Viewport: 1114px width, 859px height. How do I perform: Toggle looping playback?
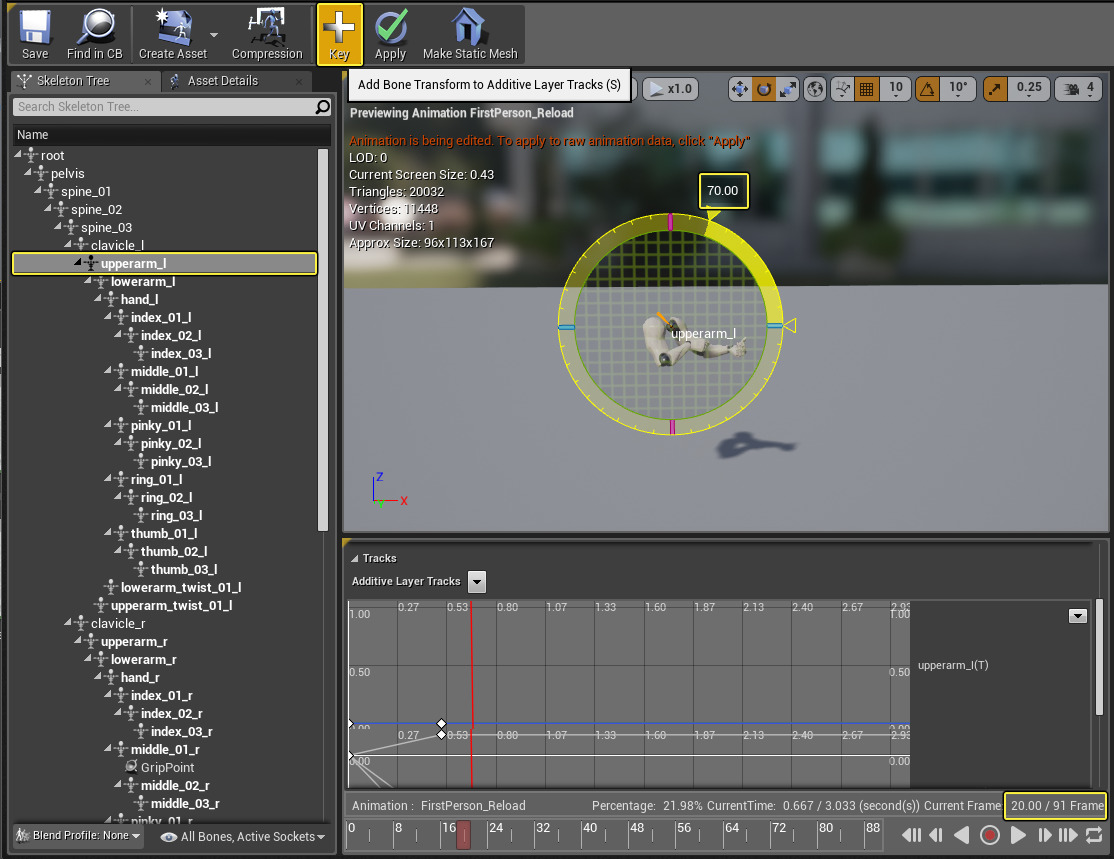click(1093, 835)
